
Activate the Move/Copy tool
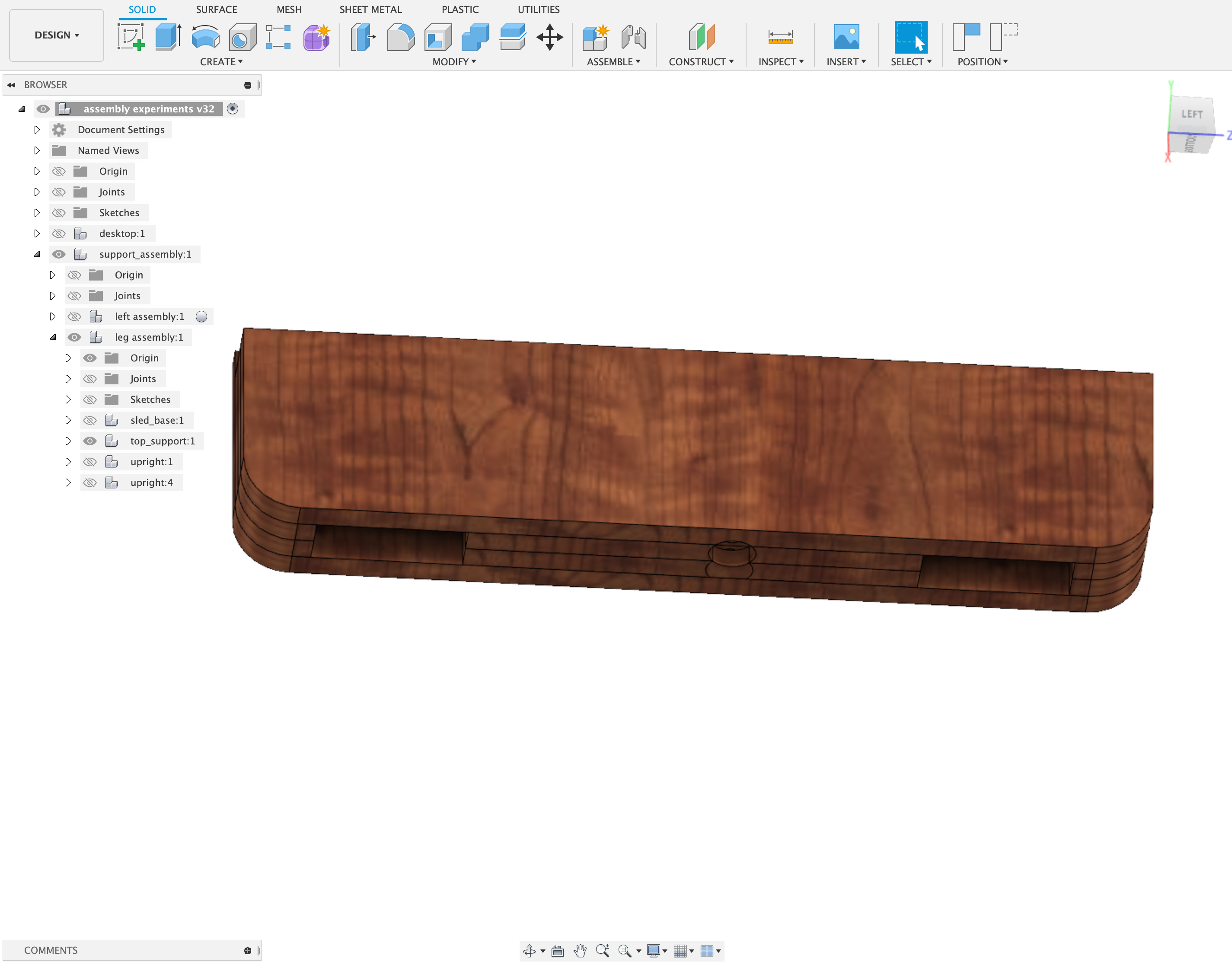tap(550, 38)
